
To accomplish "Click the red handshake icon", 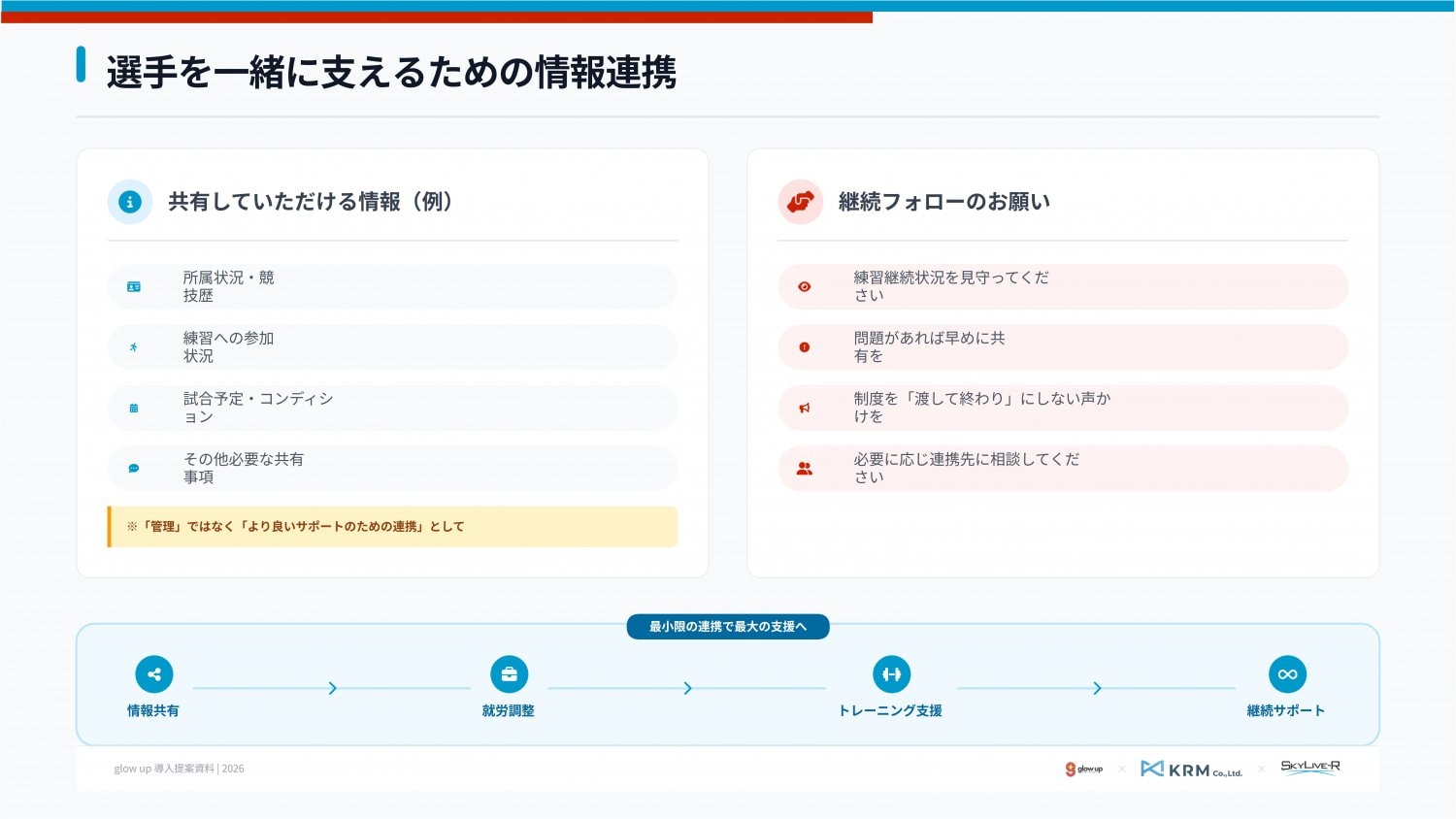I will point(800,202).
